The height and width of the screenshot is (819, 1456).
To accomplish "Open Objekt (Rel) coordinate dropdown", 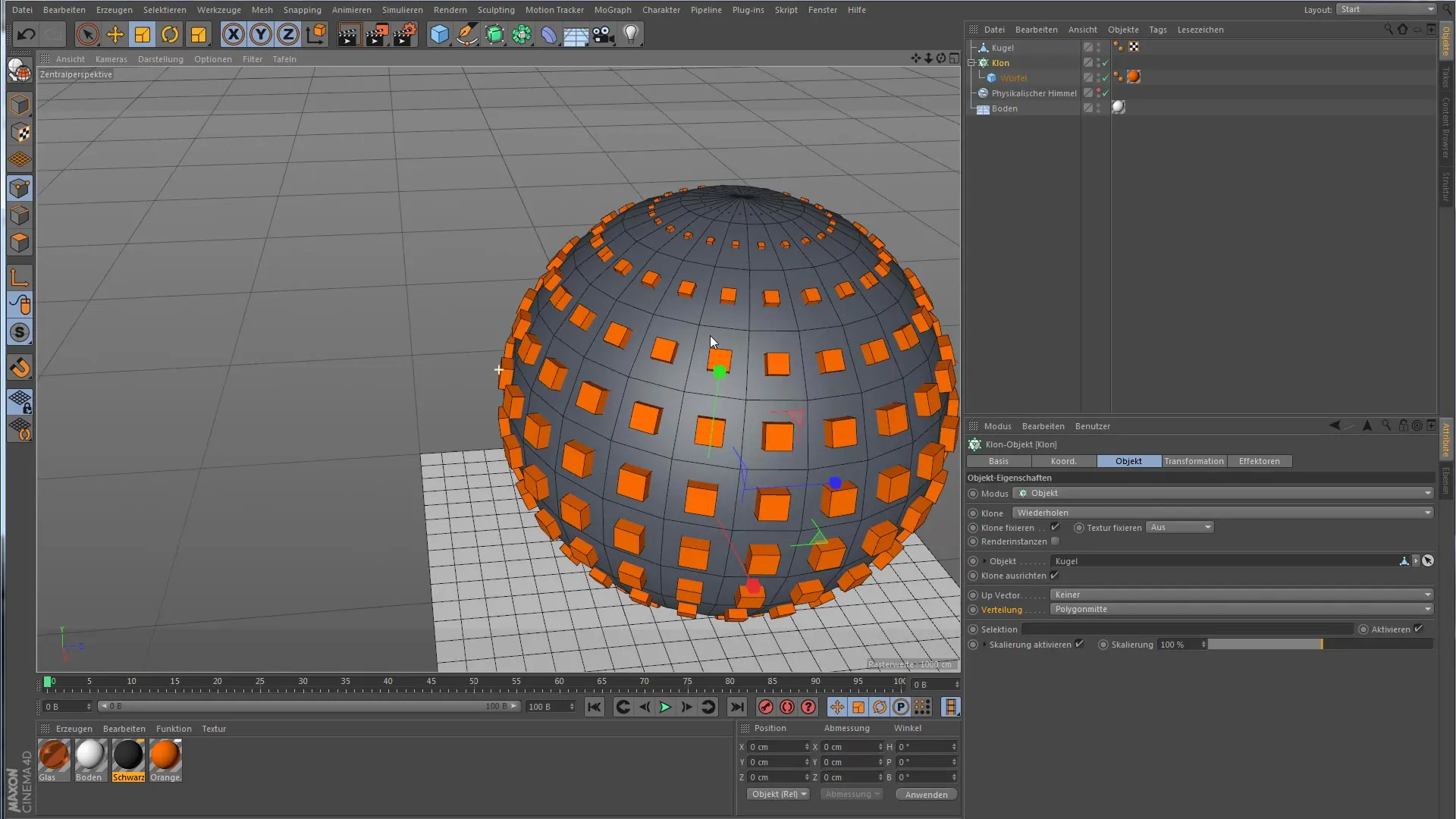I will click(x=778, y=794).
